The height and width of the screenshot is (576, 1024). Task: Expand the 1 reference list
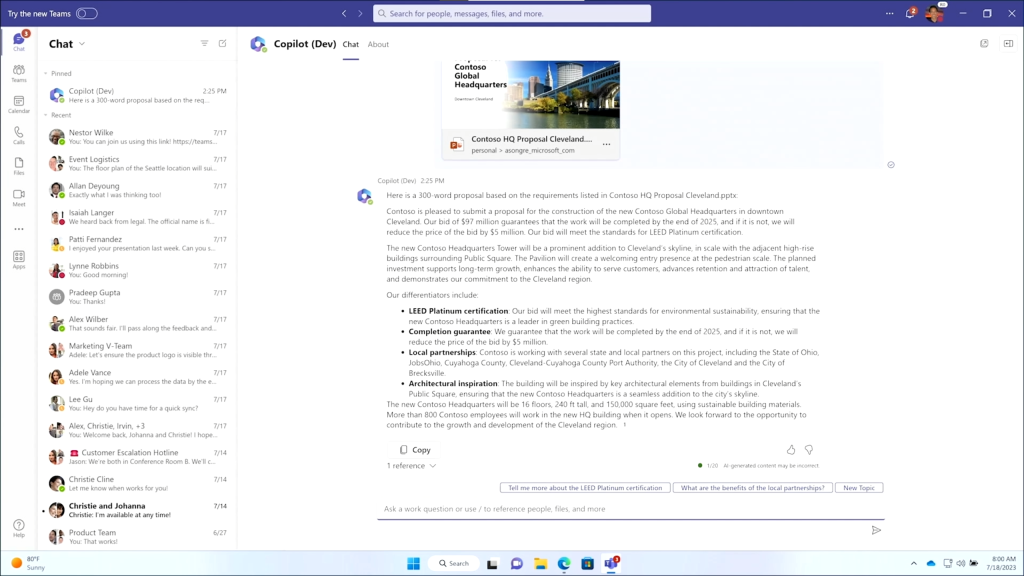click(x=411, y=466)
